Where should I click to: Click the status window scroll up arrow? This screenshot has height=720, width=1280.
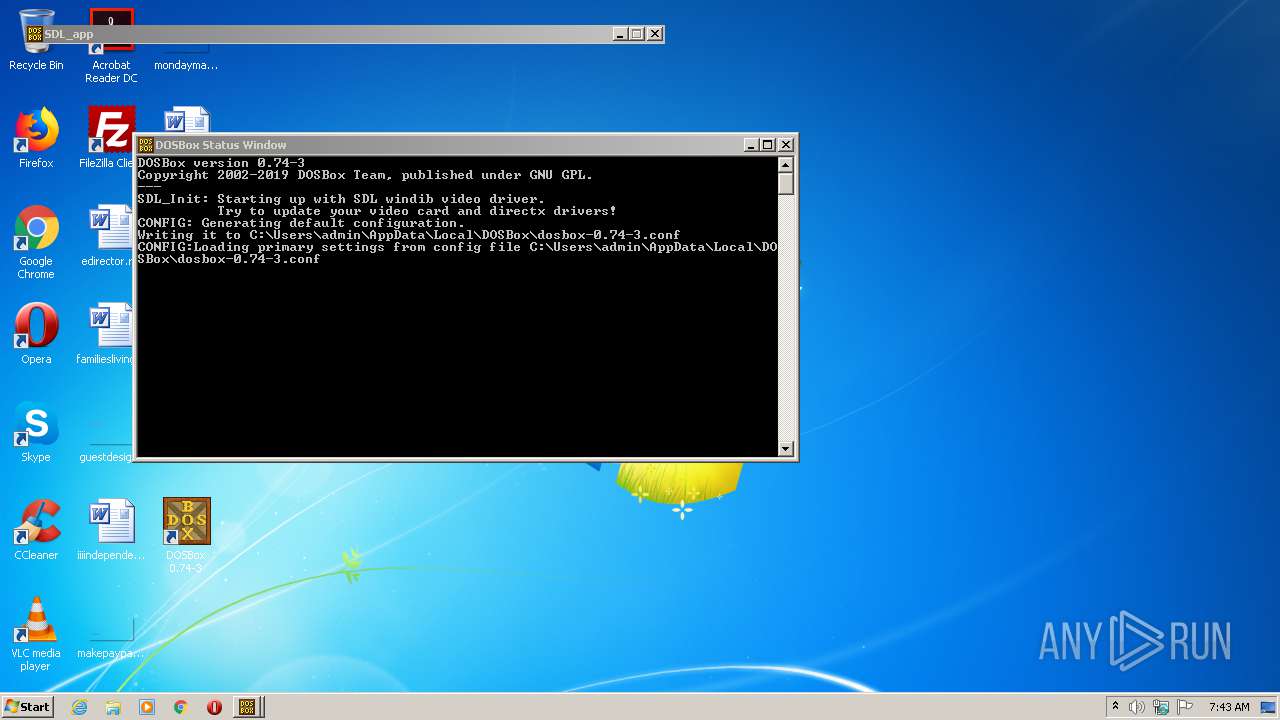click(786, 165)
